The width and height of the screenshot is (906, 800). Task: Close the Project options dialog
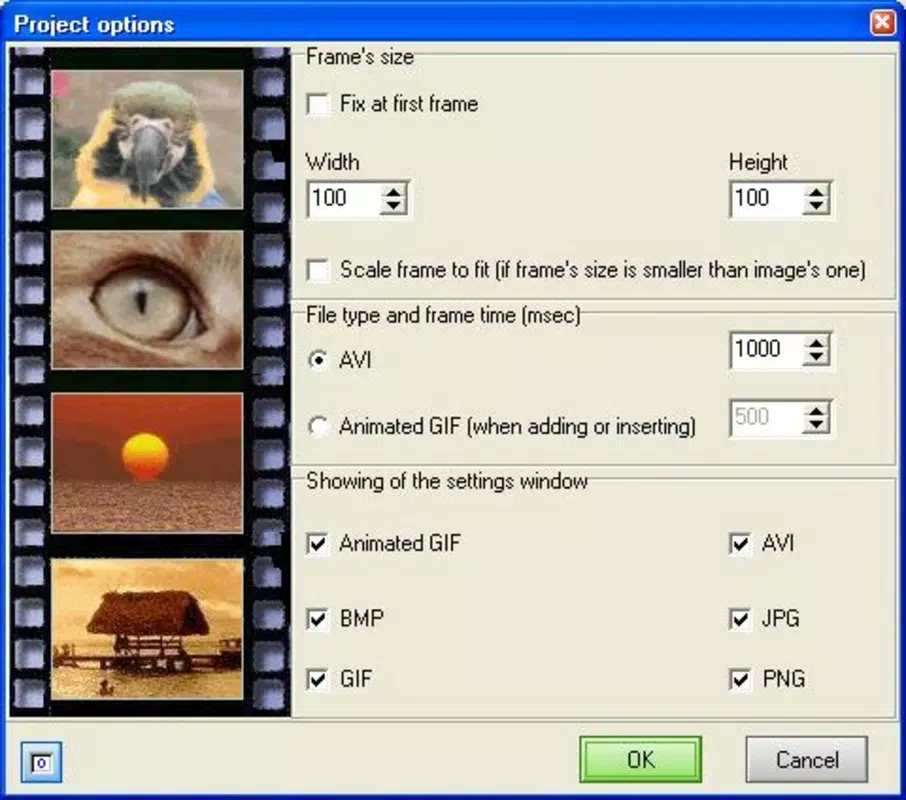coord(882,23)
